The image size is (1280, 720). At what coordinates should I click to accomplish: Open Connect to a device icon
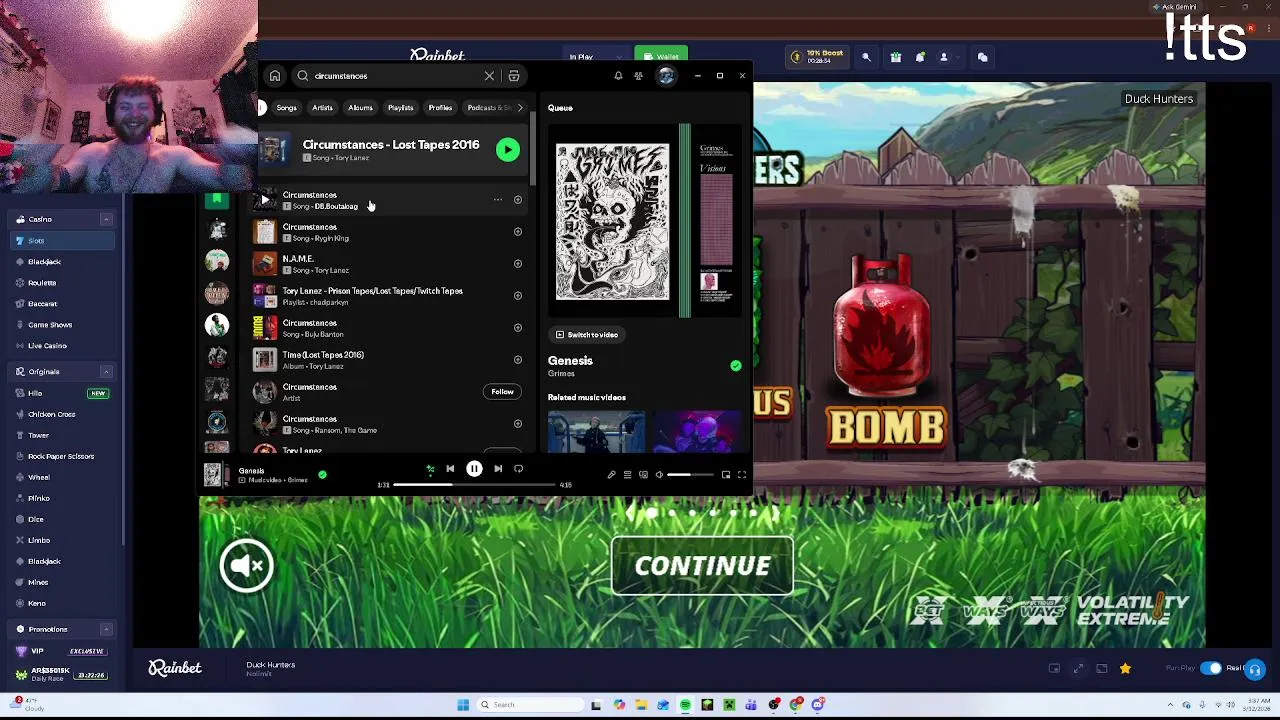(643, 475)
